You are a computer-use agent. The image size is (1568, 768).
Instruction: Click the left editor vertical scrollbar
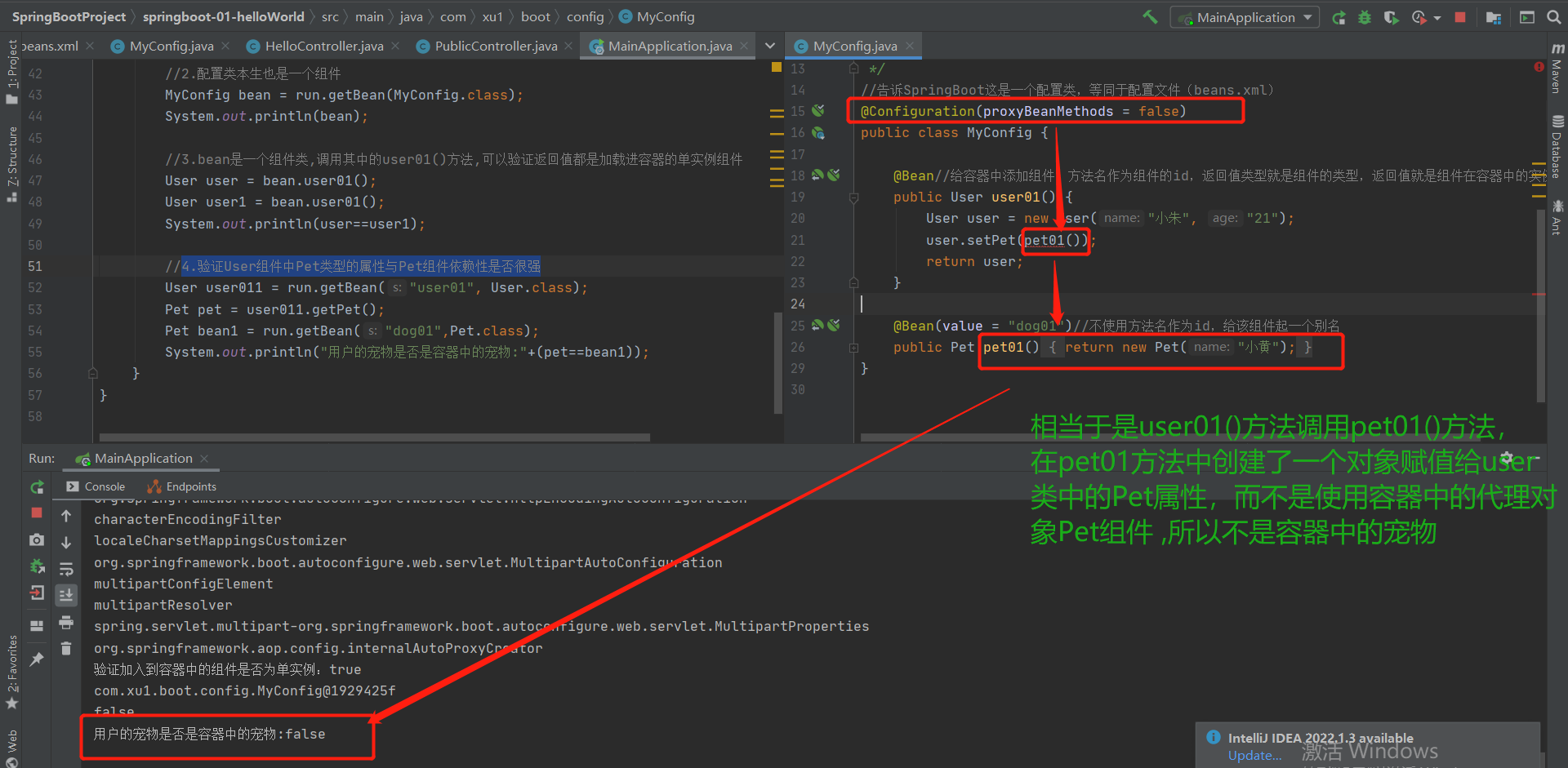(778, 362)
